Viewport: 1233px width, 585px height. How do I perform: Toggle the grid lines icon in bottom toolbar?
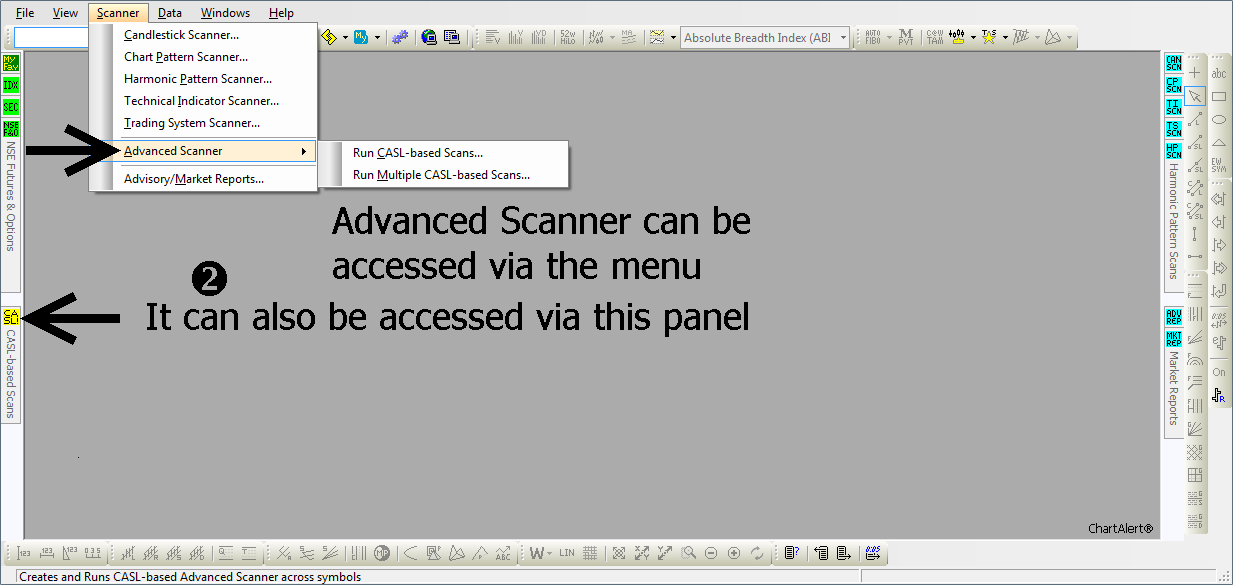(x=591, y=553)
